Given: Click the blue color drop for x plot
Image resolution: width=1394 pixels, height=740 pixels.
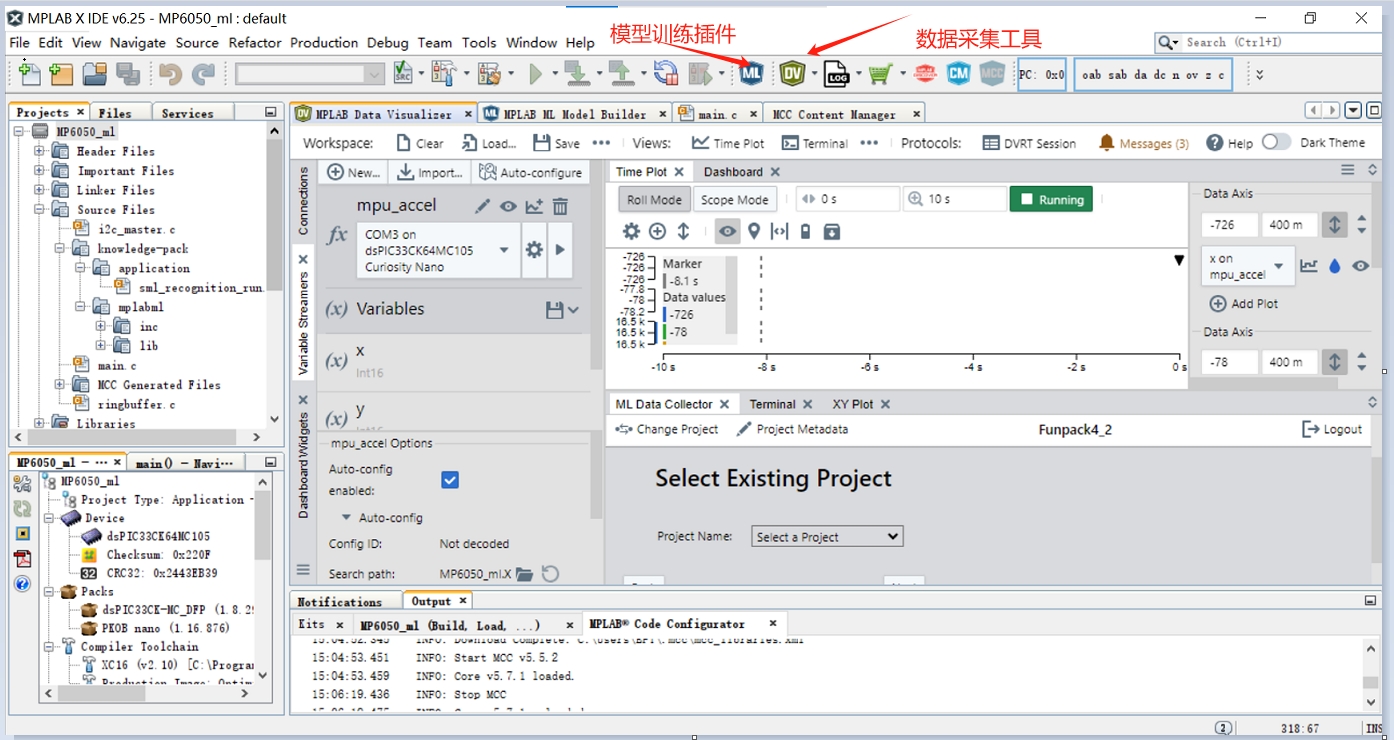Looking at the screenshot, I should [x=1334, y=266].
